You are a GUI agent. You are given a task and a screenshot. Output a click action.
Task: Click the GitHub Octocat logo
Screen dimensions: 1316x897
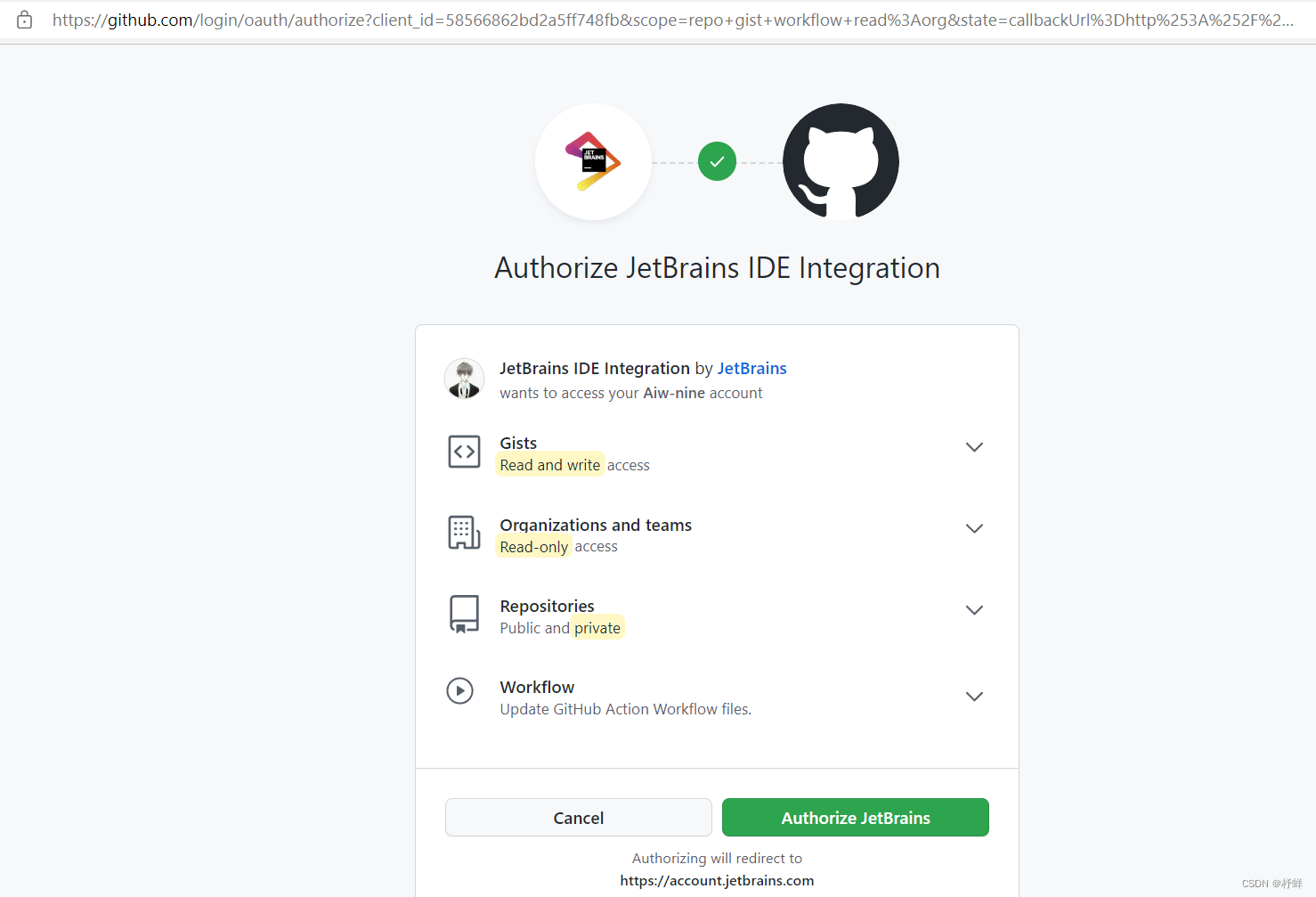coord(841,161)
